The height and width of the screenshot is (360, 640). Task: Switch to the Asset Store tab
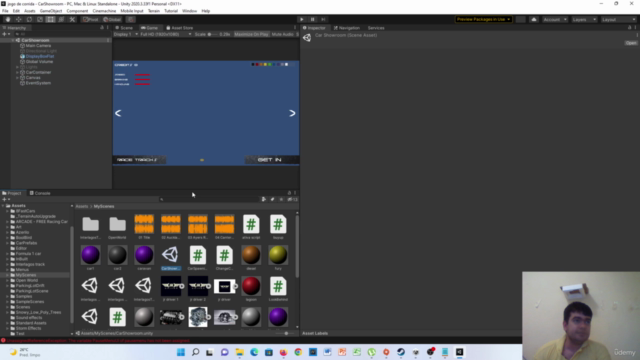coord(180,28)
